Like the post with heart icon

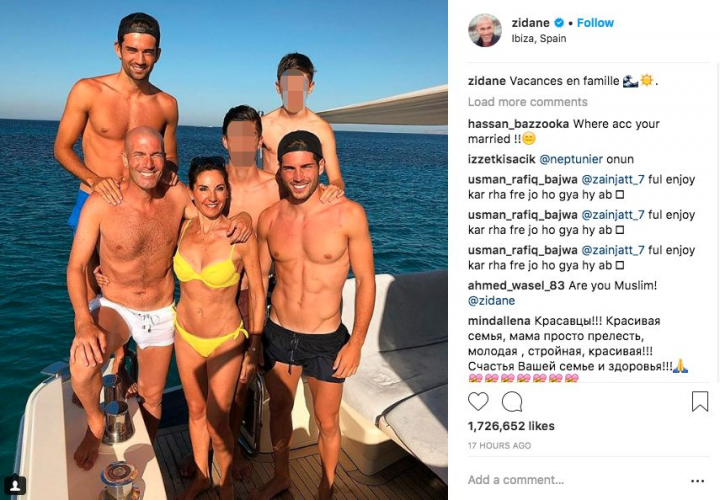click(x=478, y=402)
